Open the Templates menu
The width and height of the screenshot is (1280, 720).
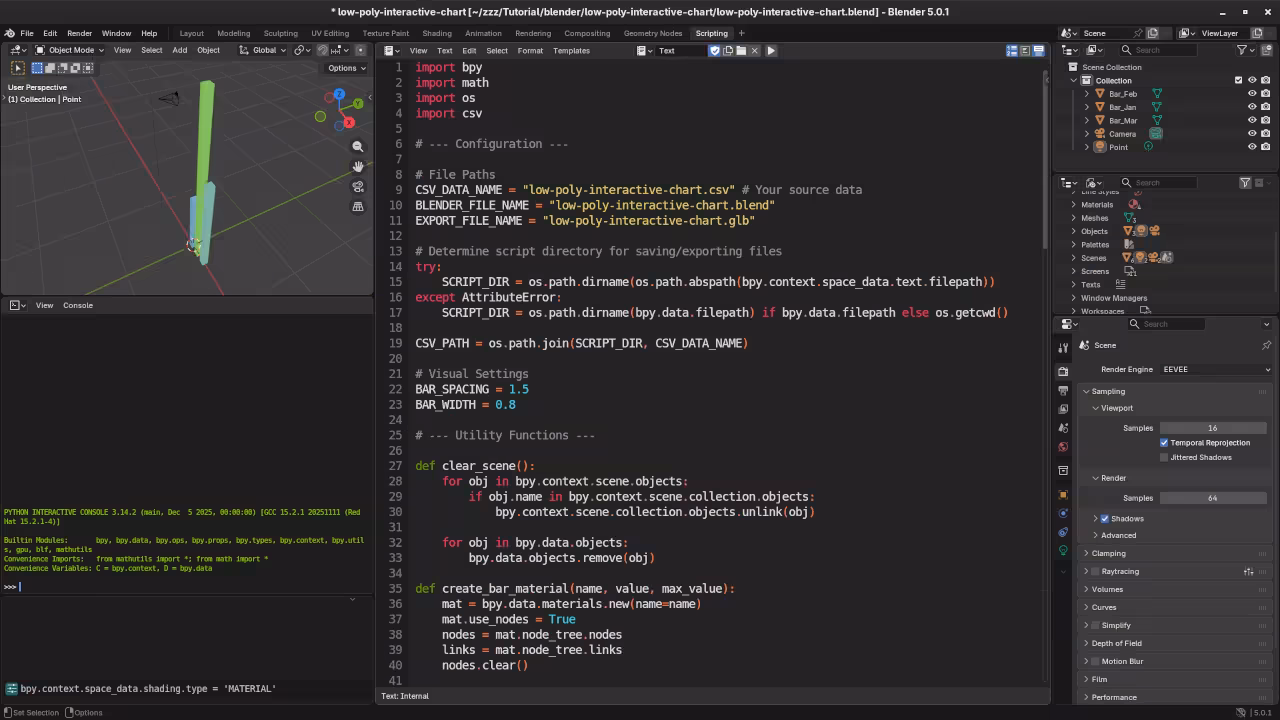tap(571, 50)
